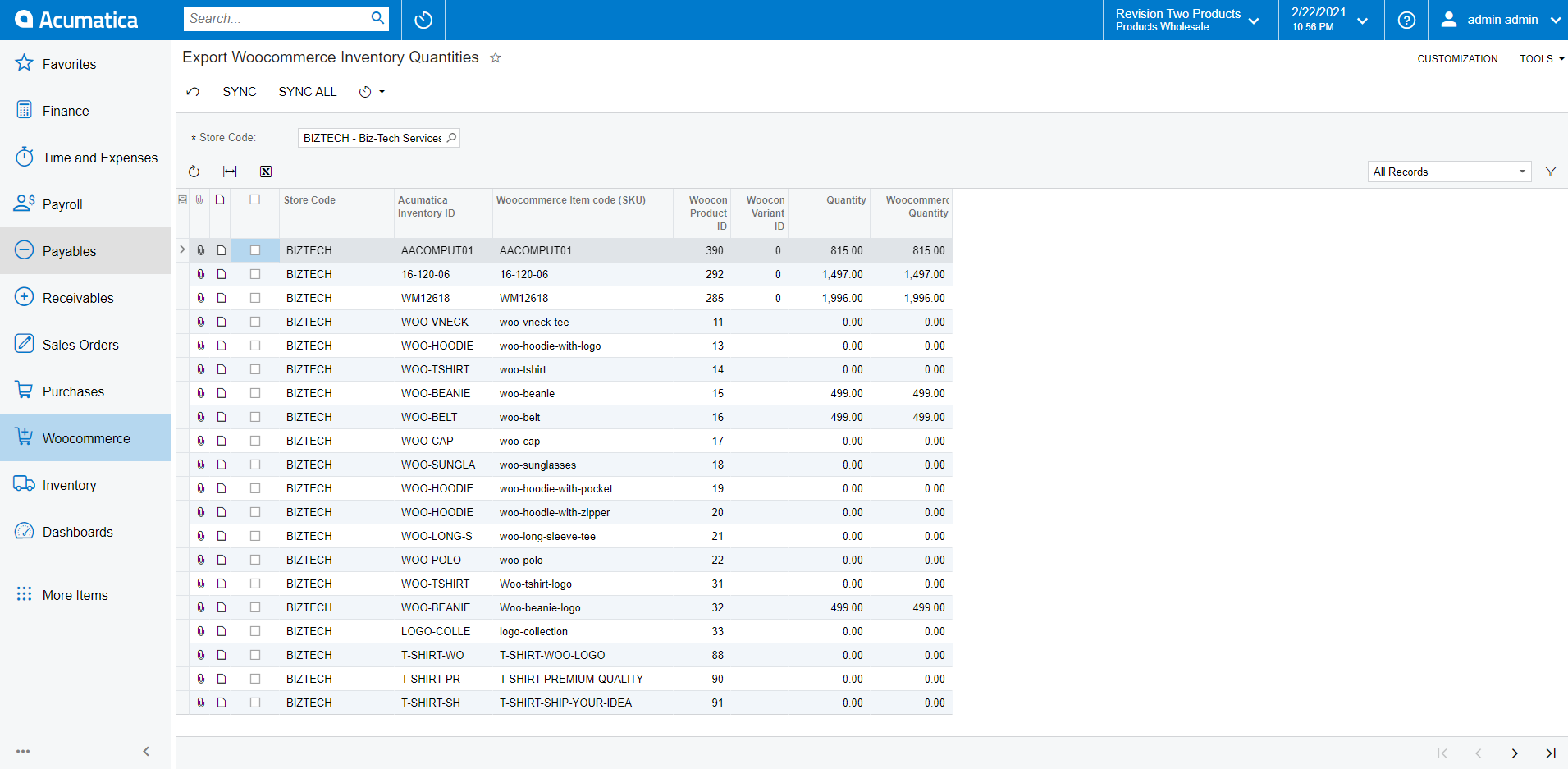1568x769 pixels.
Task: Click the undo cancel icon in toolbar
Action: coord(193,92)
